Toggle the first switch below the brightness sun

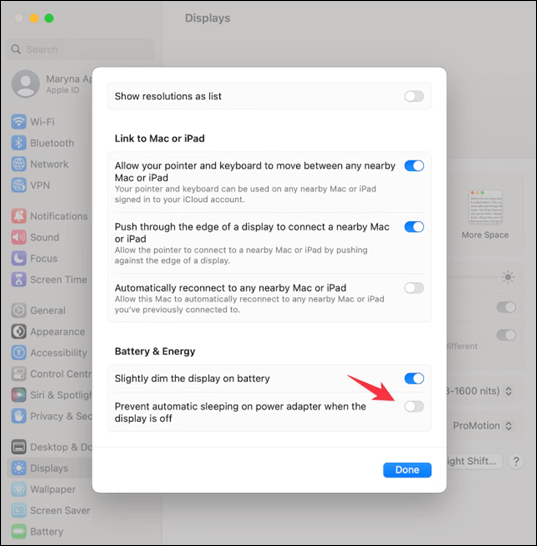[506, 307]
